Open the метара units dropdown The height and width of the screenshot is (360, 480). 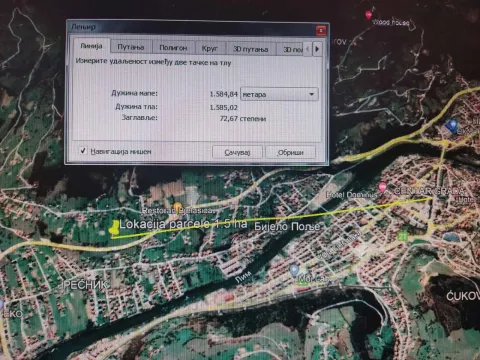click(x=279, y=94)
